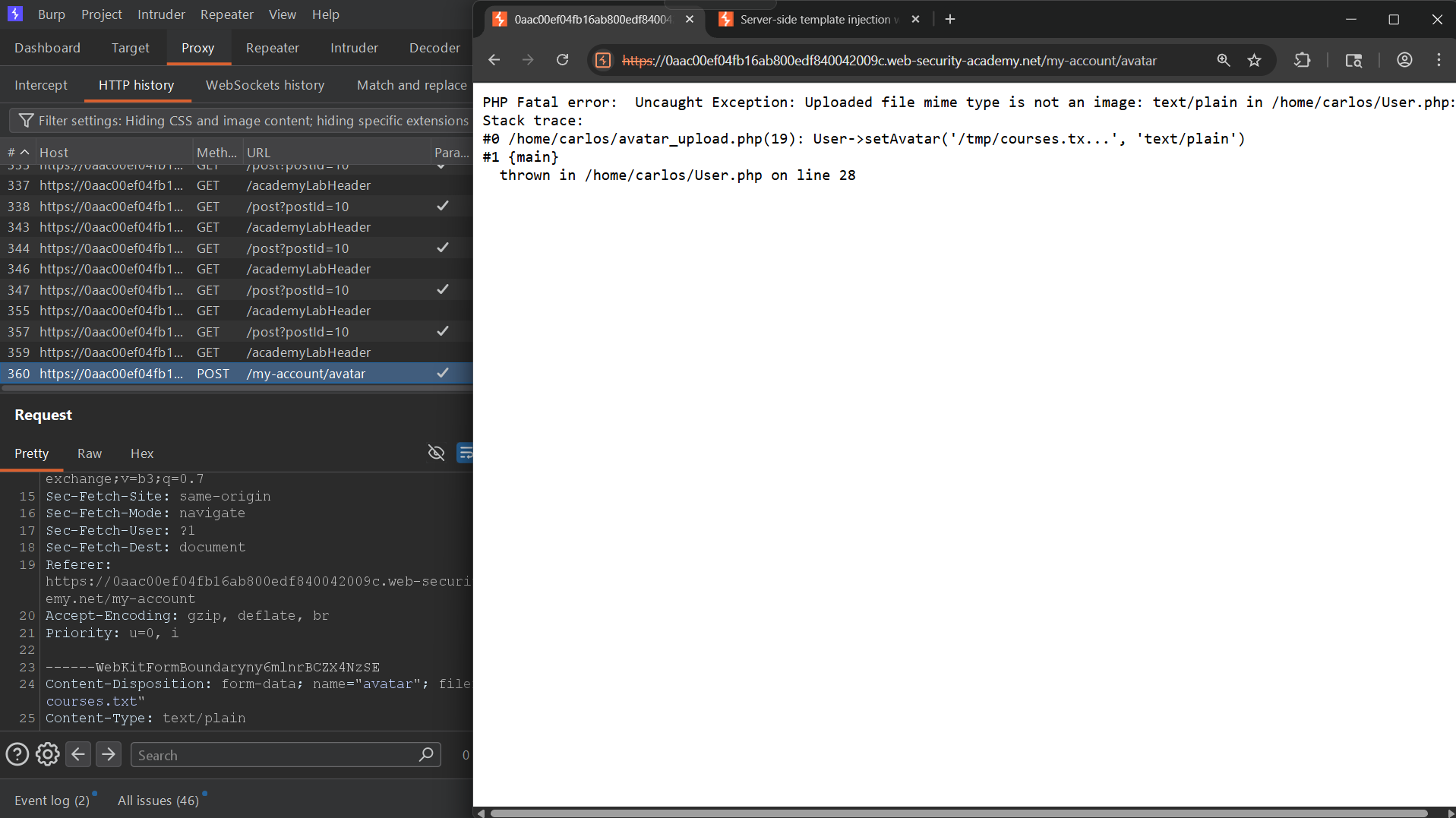The width and height of the screenshot is (1456, 818).
Task: Select history row 337 /academyLabHeader
Action: click(236, 185)
